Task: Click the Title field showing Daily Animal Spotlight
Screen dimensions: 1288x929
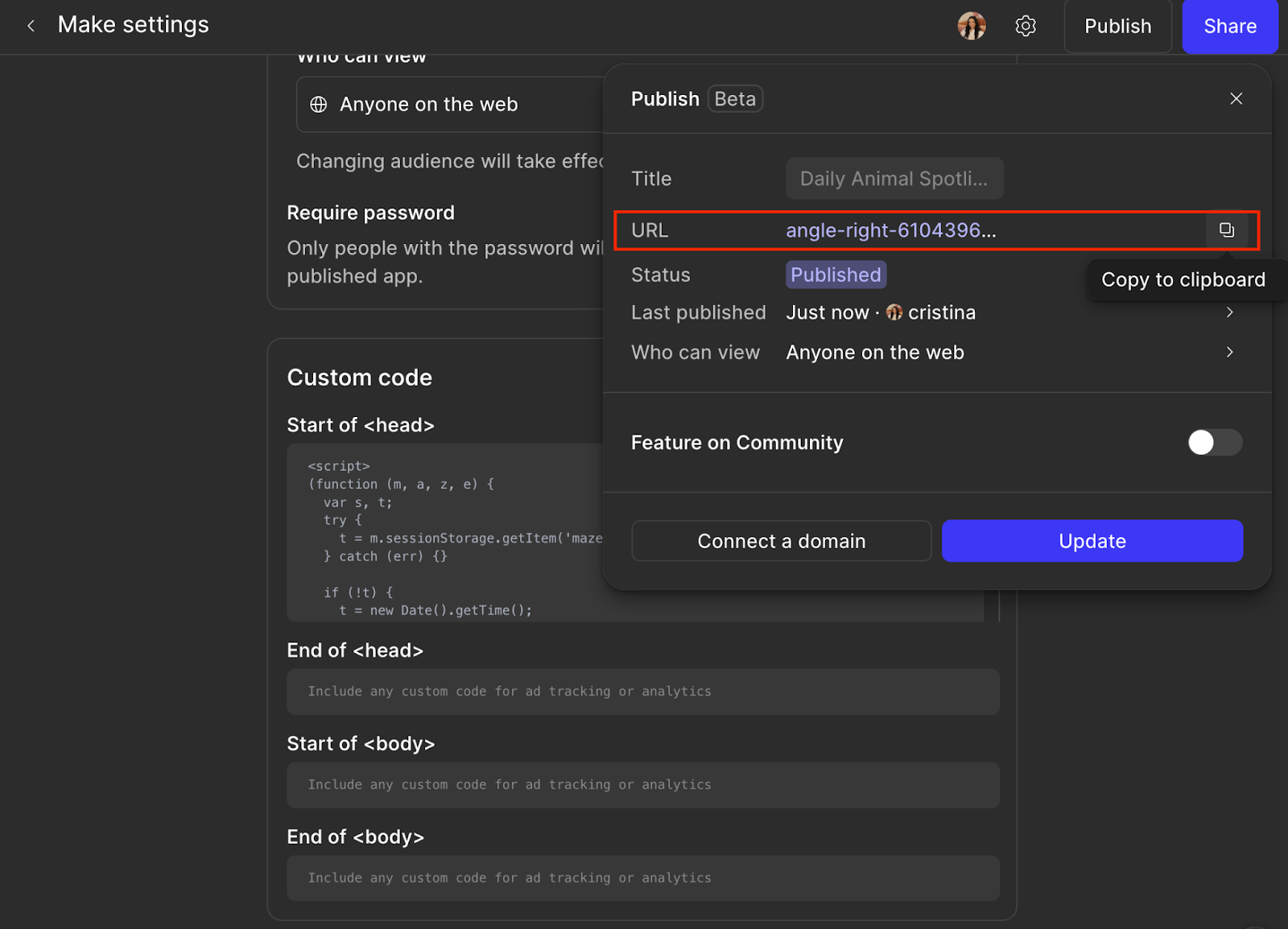Action: [x=894, y=179]
